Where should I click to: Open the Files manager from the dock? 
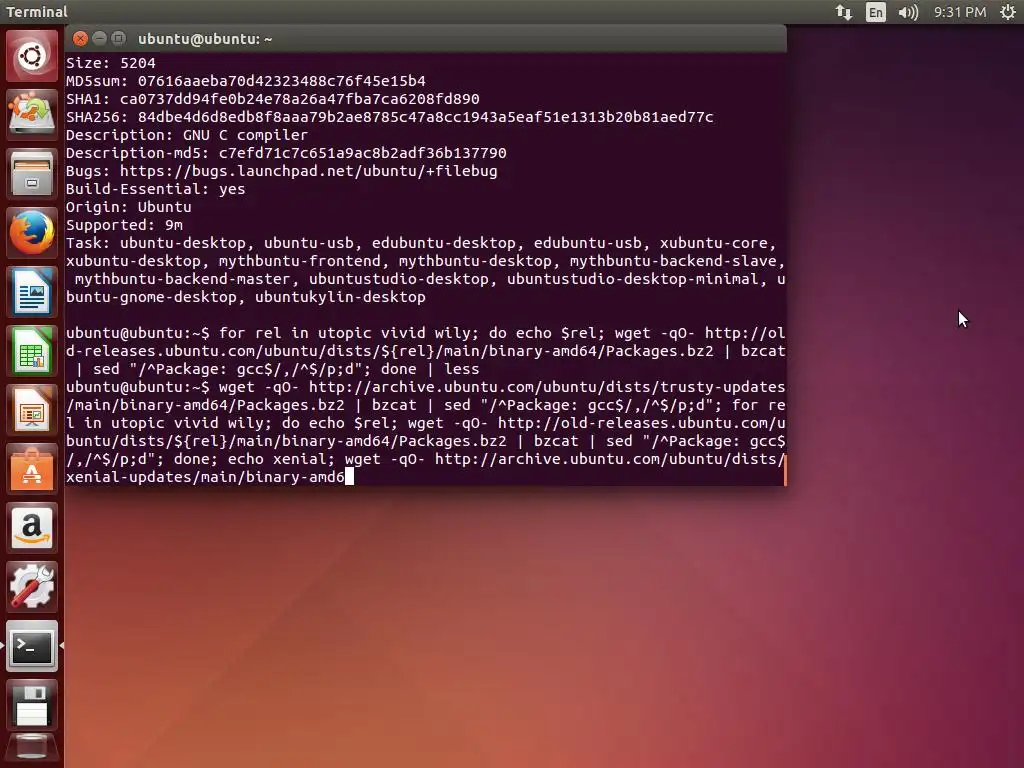coord(31,174)
